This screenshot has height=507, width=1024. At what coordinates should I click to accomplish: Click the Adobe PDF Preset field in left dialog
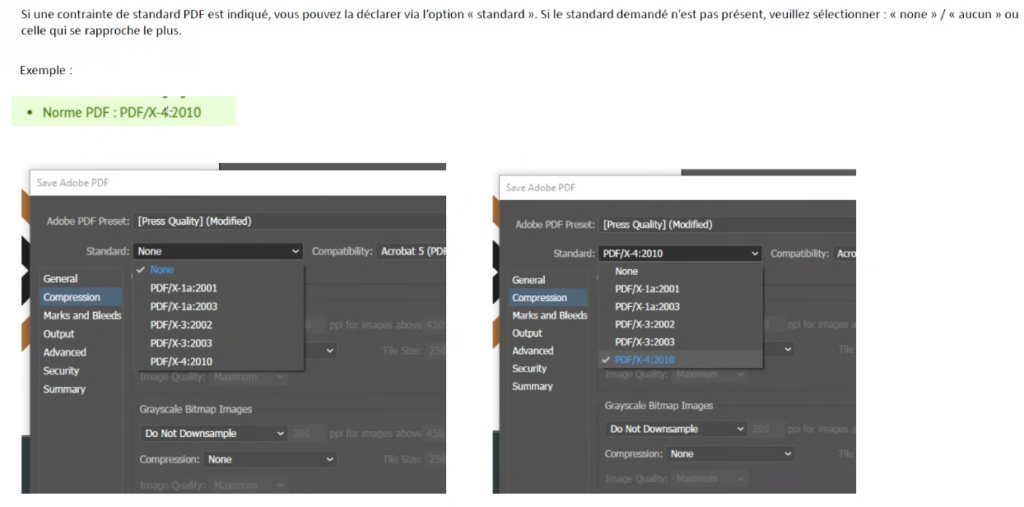(x=290, y=221)
